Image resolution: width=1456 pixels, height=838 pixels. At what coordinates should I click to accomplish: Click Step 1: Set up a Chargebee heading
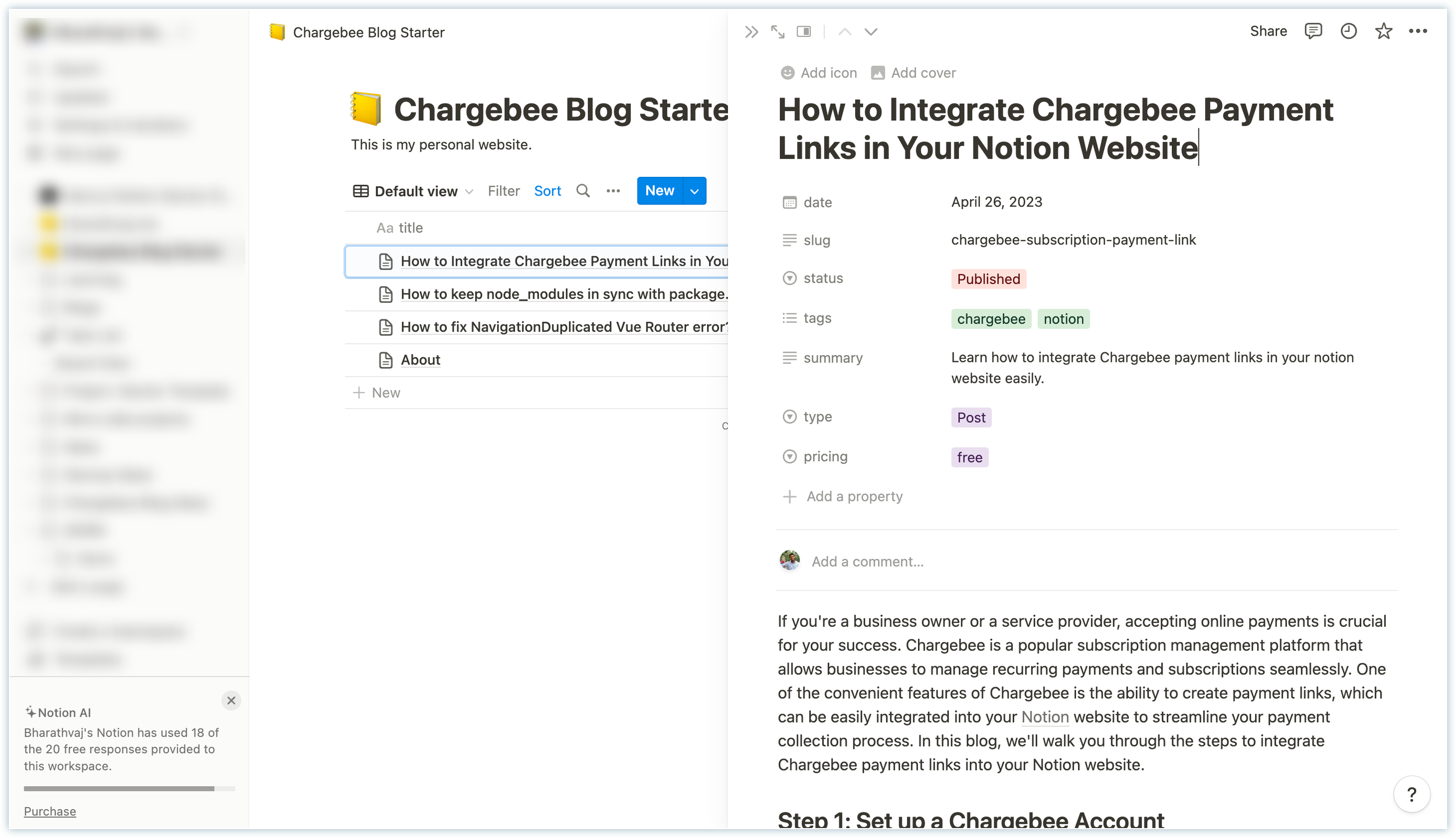click(970, 821)
